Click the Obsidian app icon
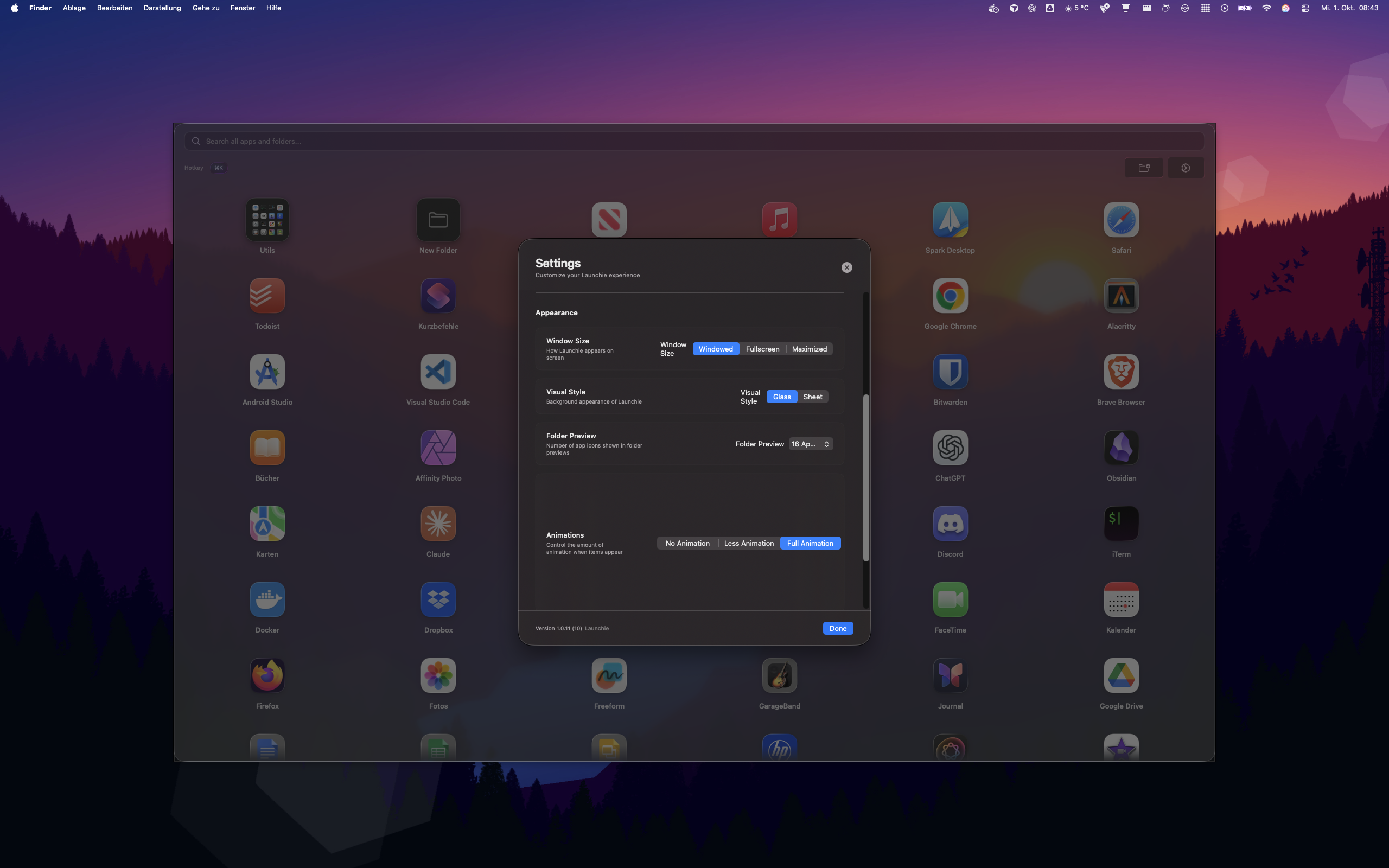 coord(1120,448)
